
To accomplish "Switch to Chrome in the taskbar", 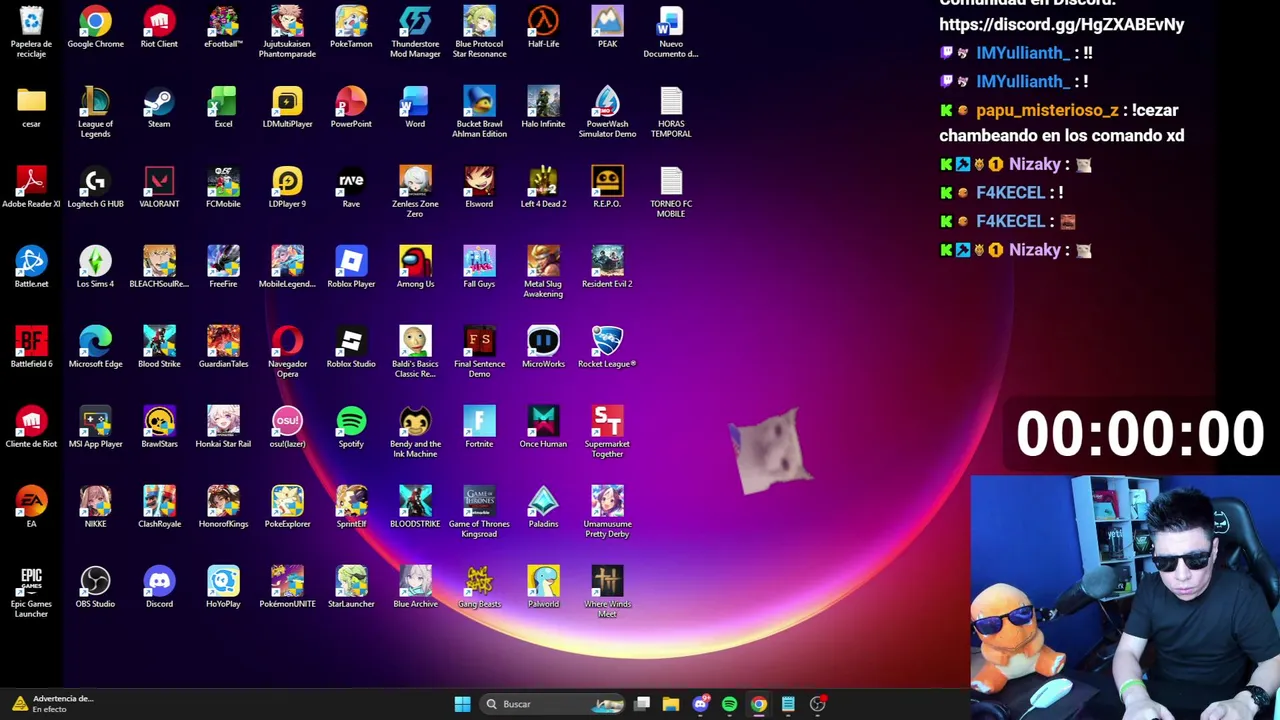I will 759,704.
